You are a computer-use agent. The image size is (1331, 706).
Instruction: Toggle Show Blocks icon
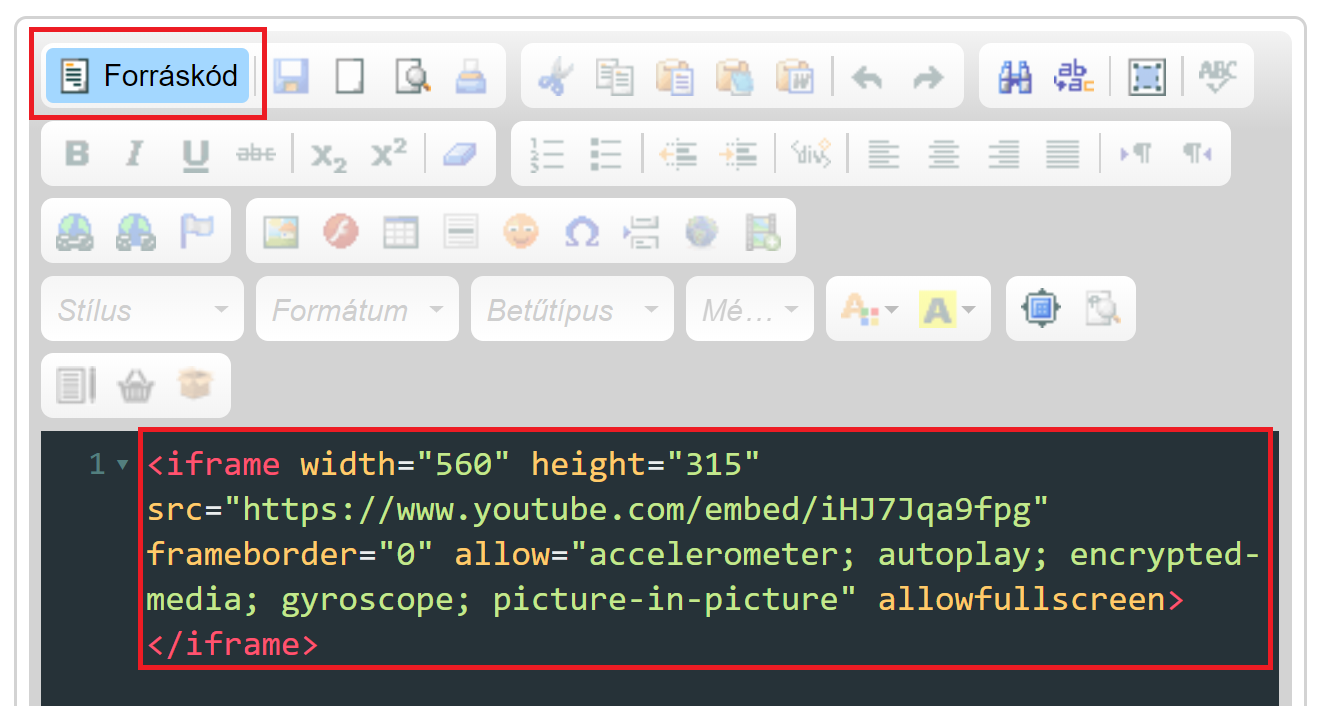pos(1102,309)
